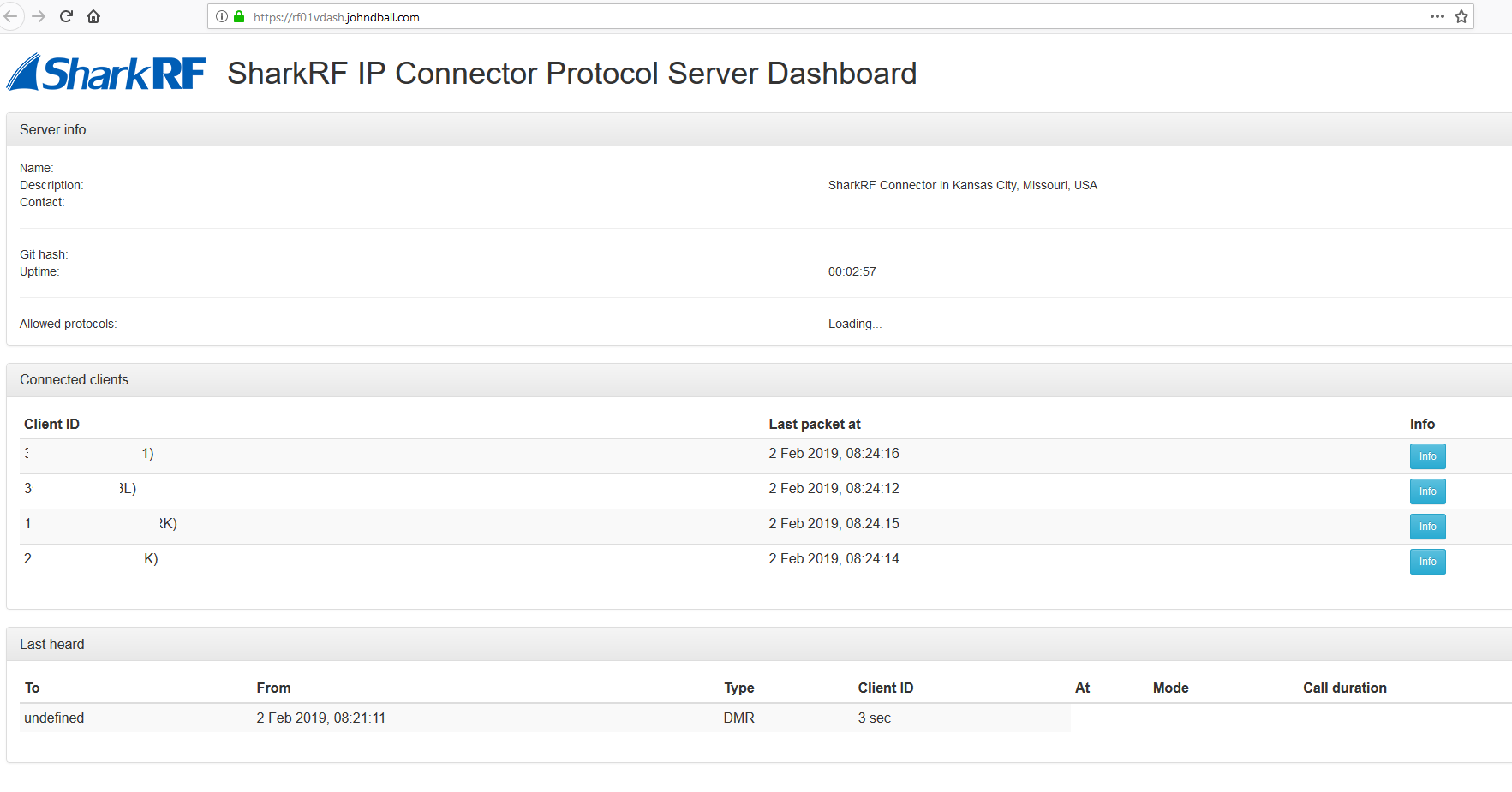The height and width of the screenshot is (792, 1512).
Task: Click the Allowed protocols: label
Action: click(69, 324)
